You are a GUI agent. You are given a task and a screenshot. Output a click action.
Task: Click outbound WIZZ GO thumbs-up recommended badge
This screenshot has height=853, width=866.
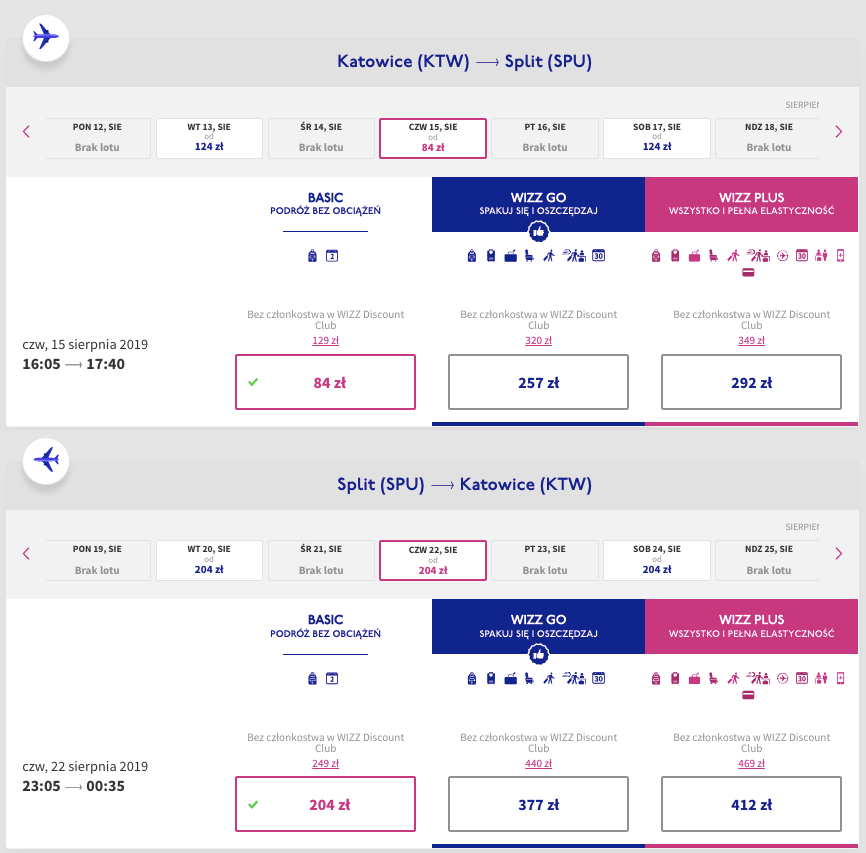(x=538, y=231)
